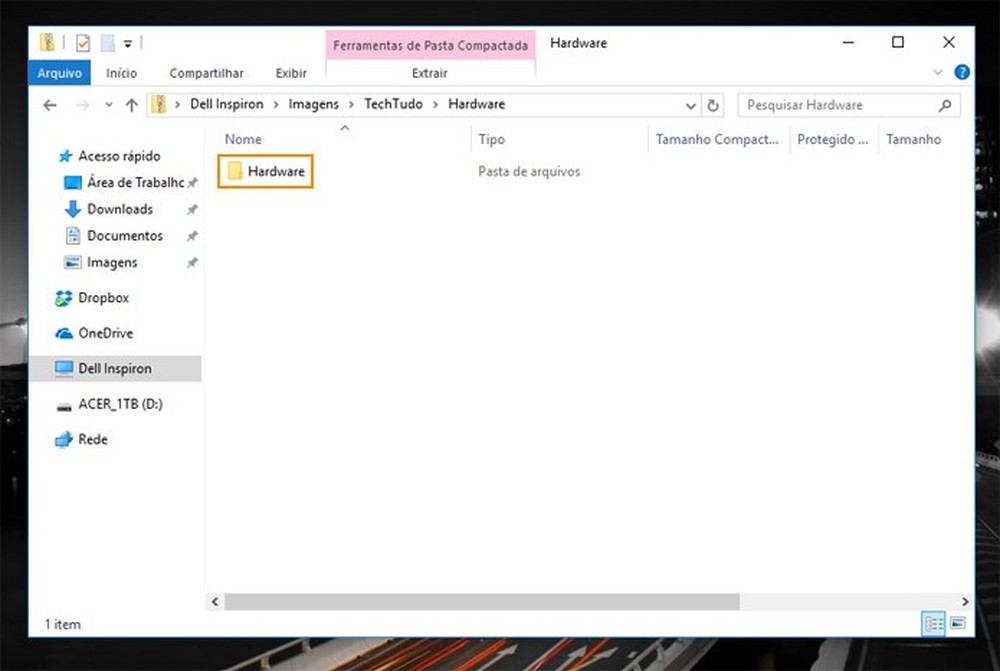Viewport: 1000px width, 671px height.
Task: Open the recent locations dropdown near back arrow
Action: click(x=109, y=104)
